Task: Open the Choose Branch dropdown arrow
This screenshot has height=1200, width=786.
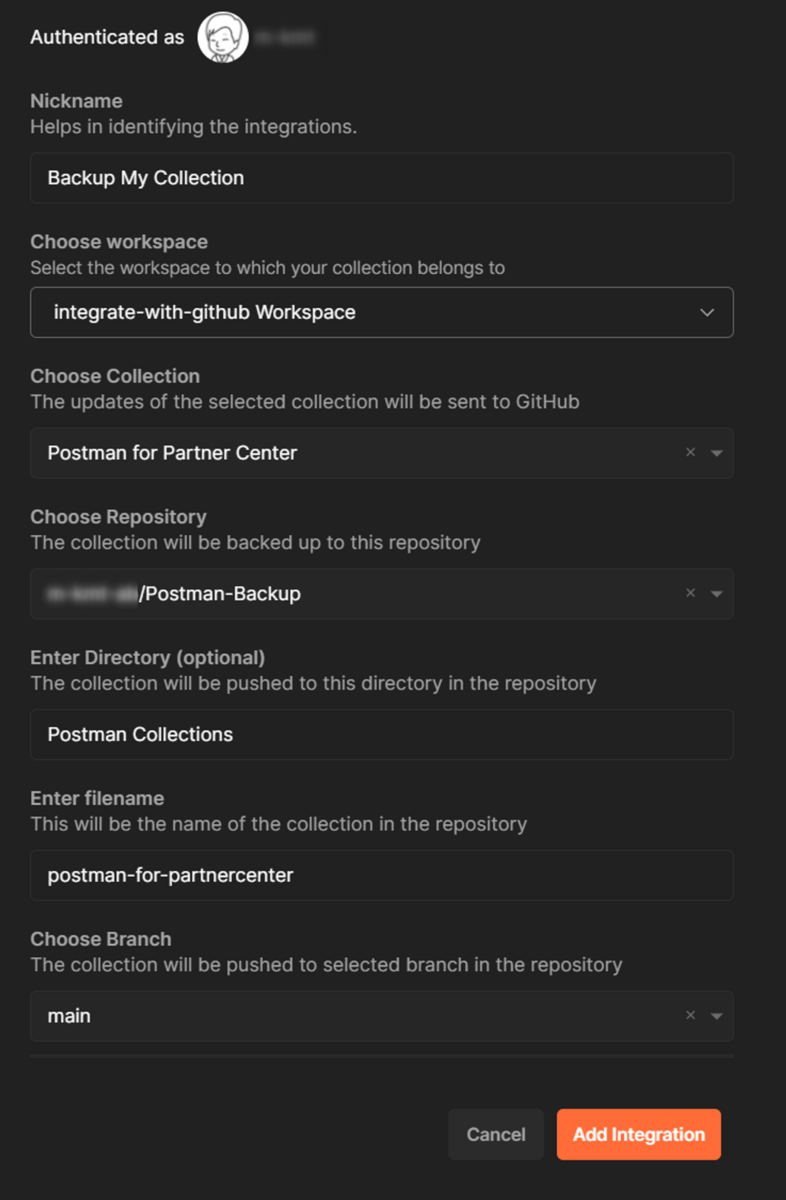Action: click(x=716, y=1015)
